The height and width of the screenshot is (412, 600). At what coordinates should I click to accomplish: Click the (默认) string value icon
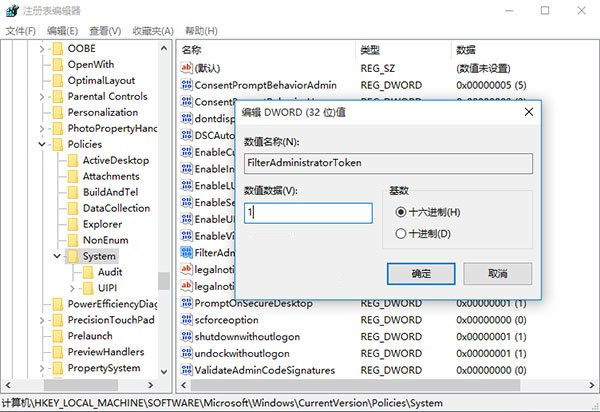(x=186, y=67)
